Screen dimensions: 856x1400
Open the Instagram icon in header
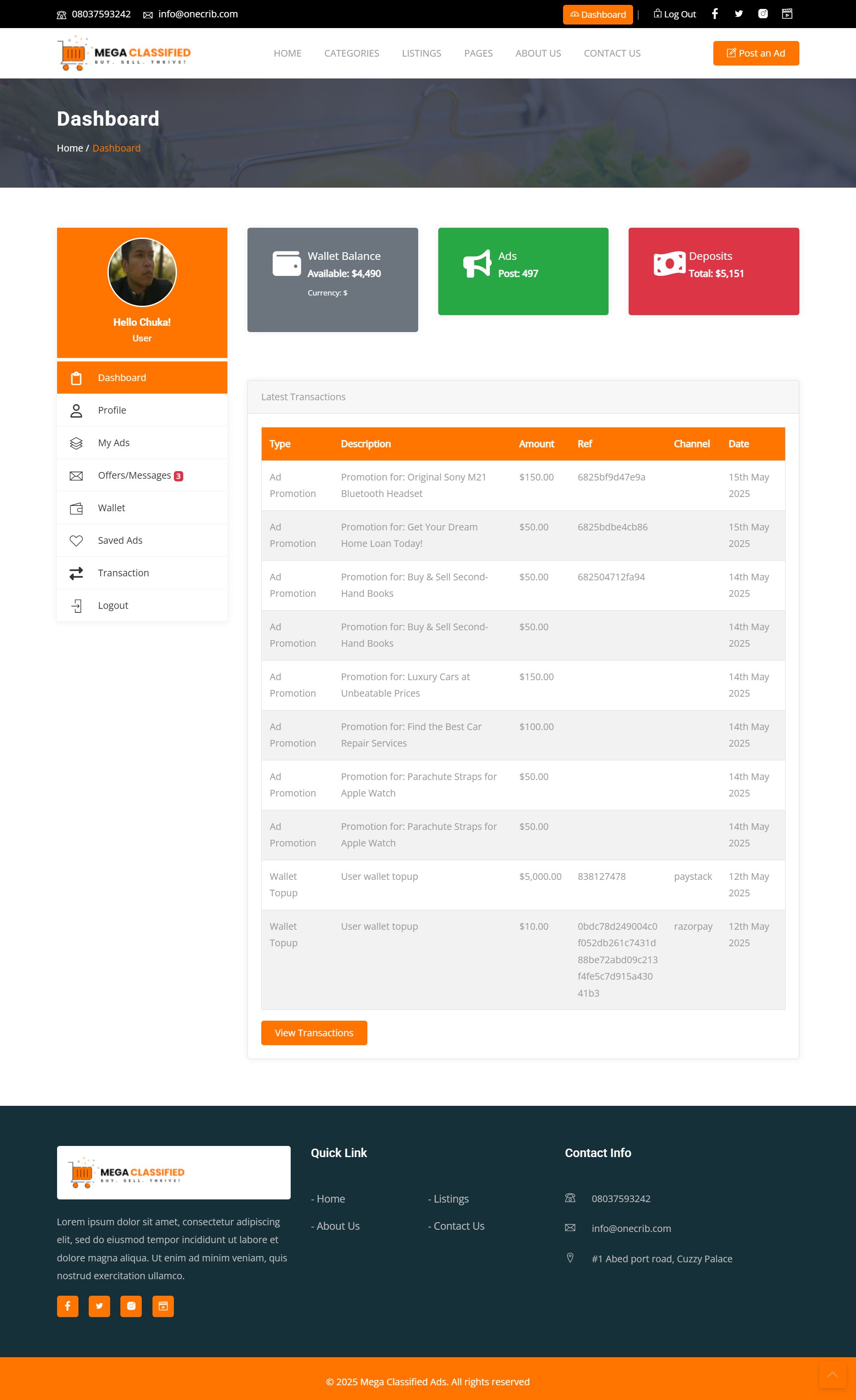[x=763, y=14]
